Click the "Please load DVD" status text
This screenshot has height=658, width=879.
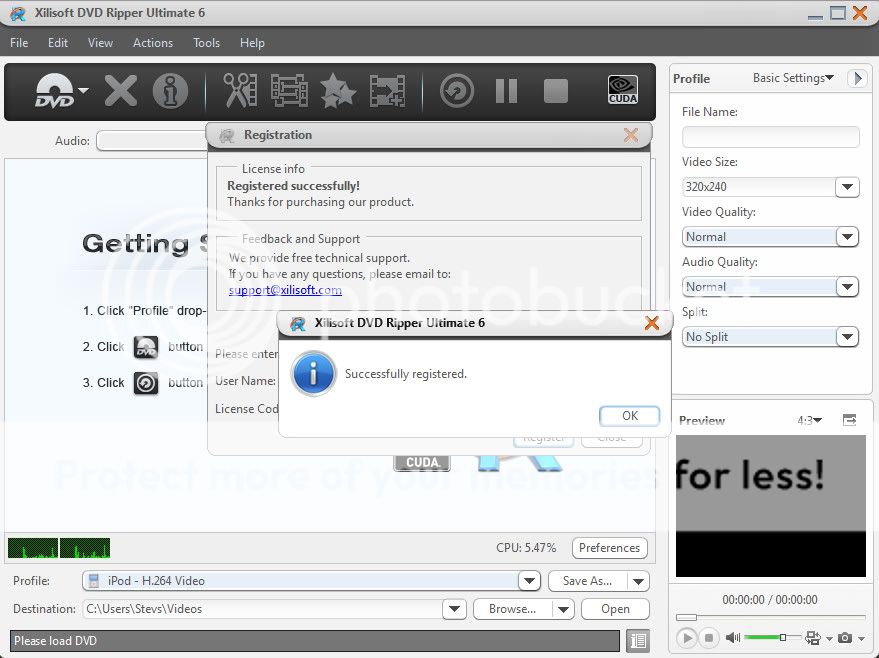point(55,641)
